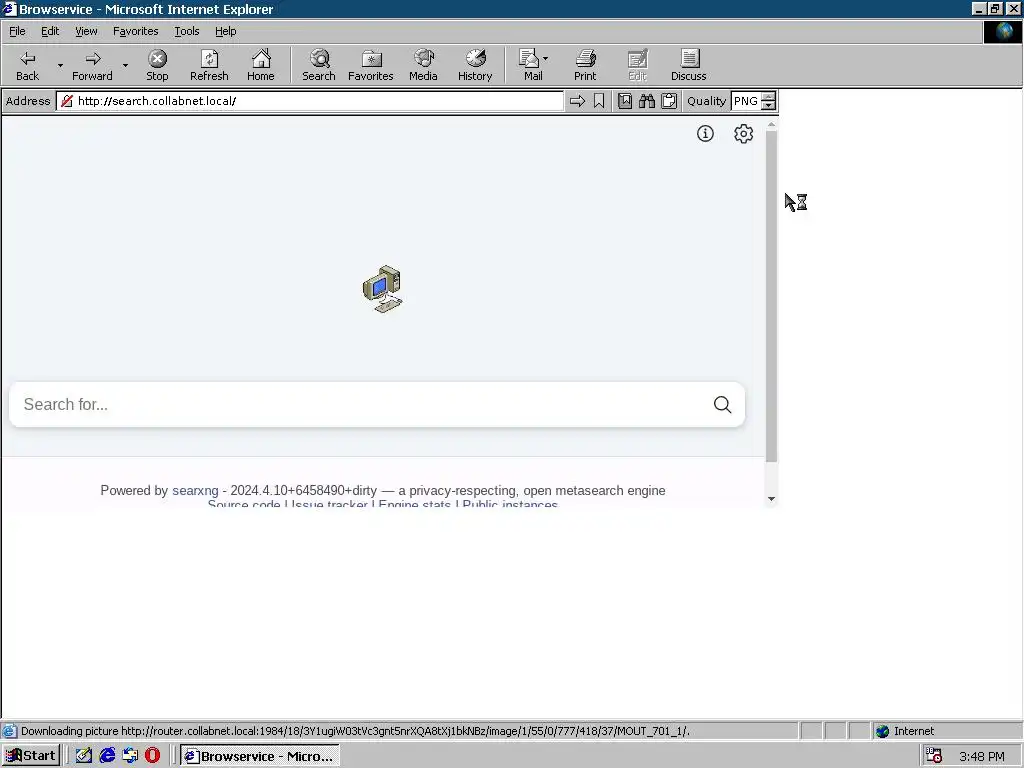Open the Favorites toolbar pane
Screen dimensions: 1024x768
point(370,65)
